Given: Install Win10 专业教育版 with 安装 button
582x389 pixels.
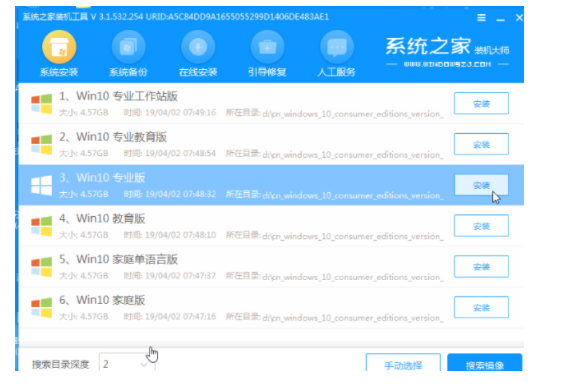Looking at the screenshot, I should [x=481, y=144].
